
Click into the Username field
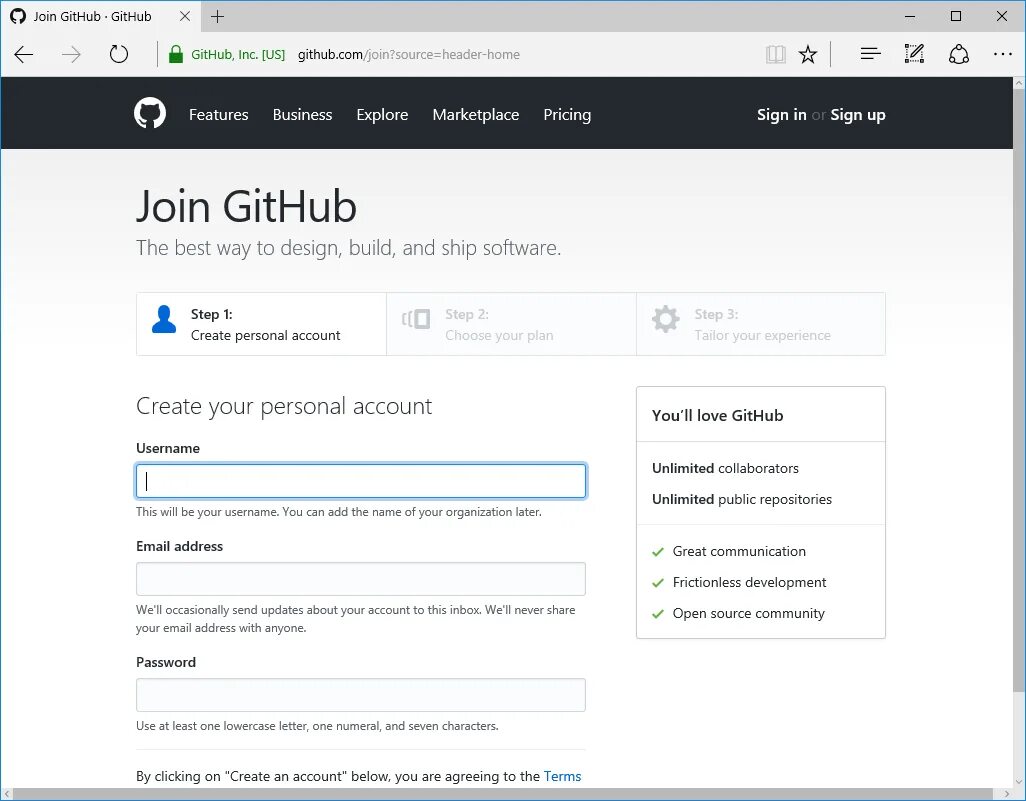361,481
